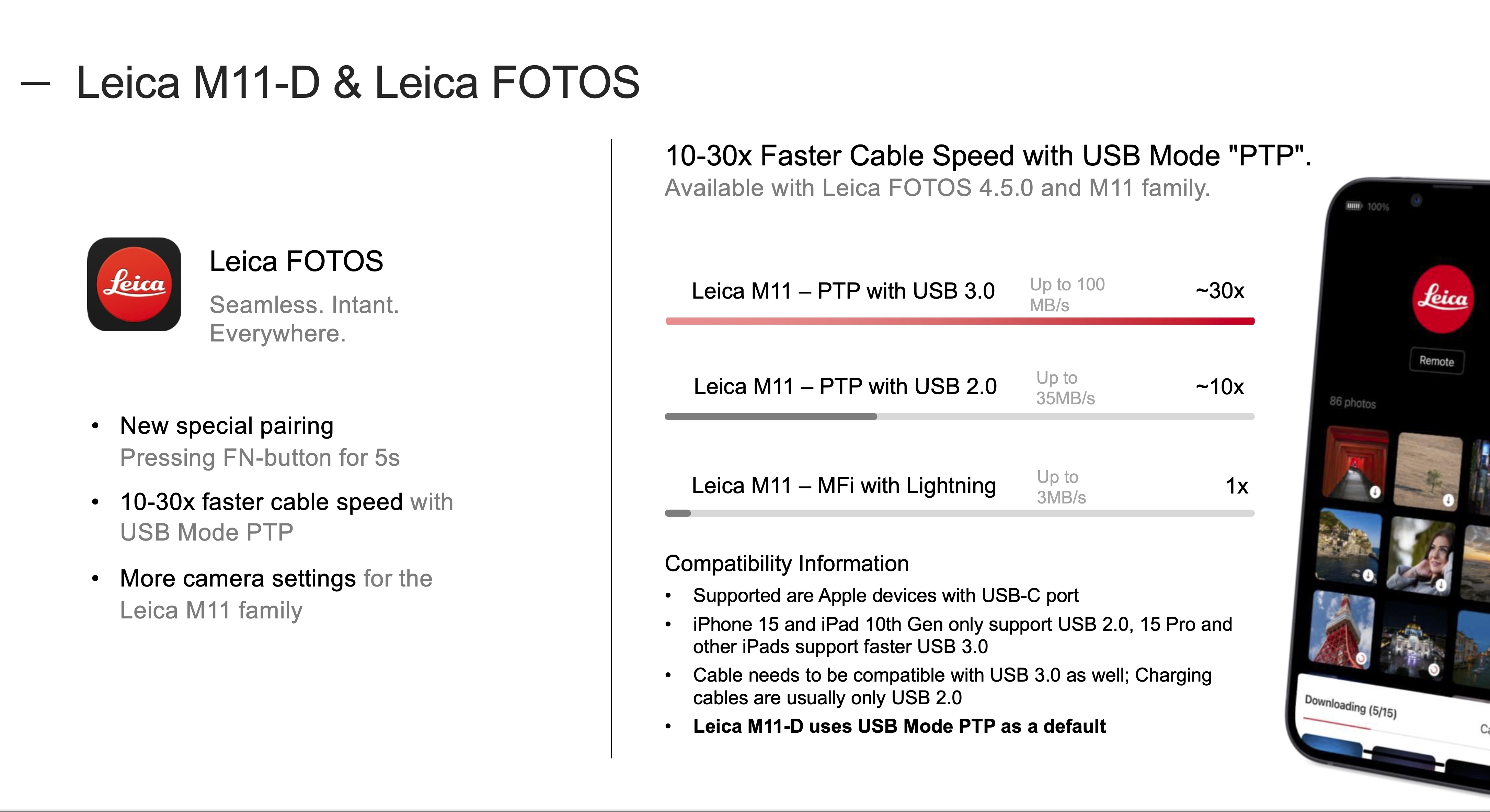This screenshot has height=812, width=1490.
Task: Click the Leica FOTOS app icon
Action: (134, 284)
